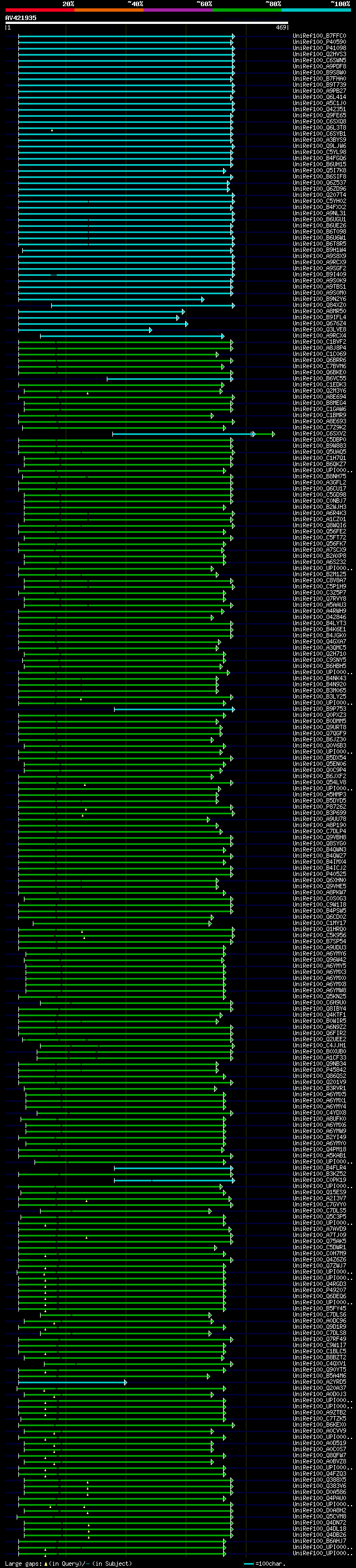This screenshot has height=1568, width=356.
Task: Click the white query sequence bar
Action: [147, 23]
